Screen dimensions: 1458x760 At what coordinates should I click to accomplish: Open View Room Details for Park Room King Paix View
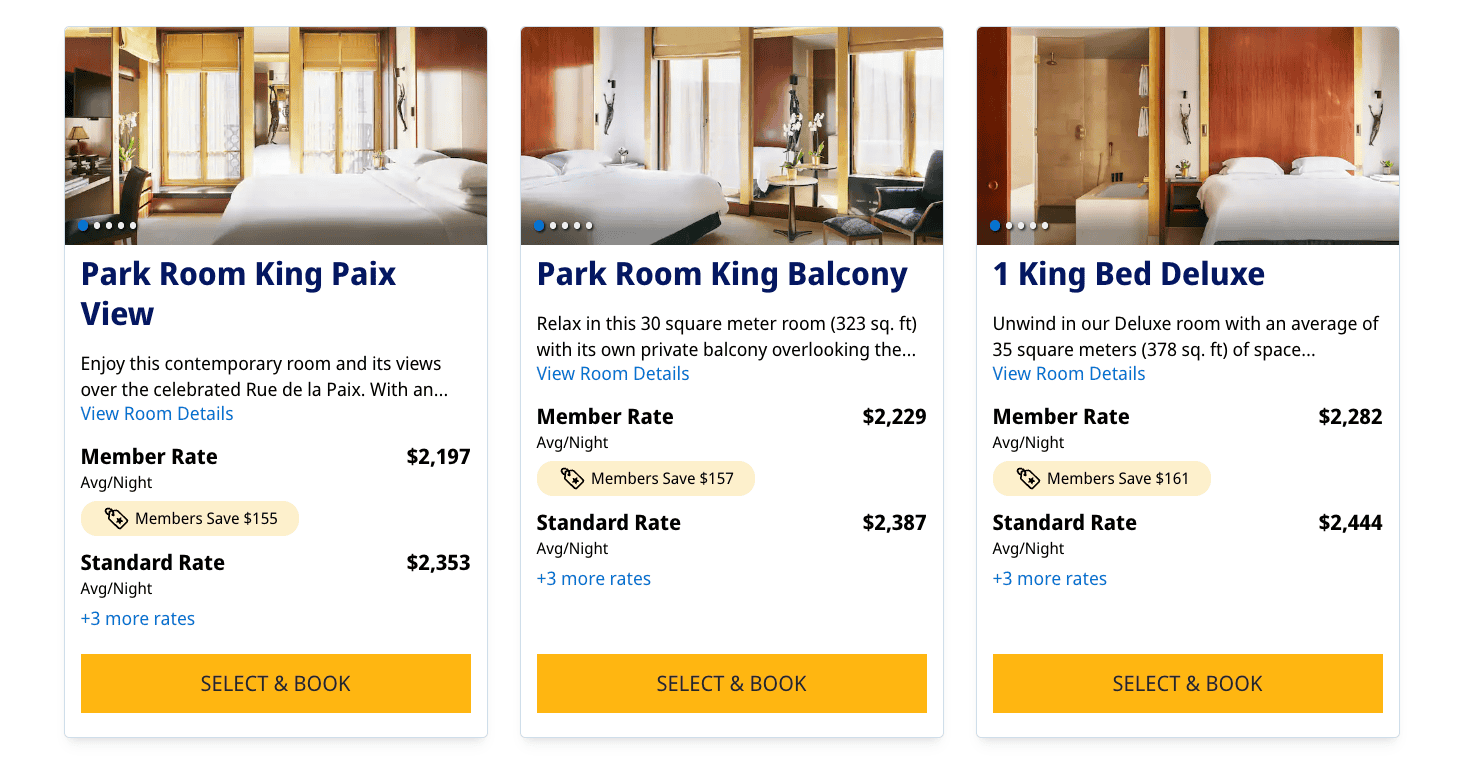[157, 413]
